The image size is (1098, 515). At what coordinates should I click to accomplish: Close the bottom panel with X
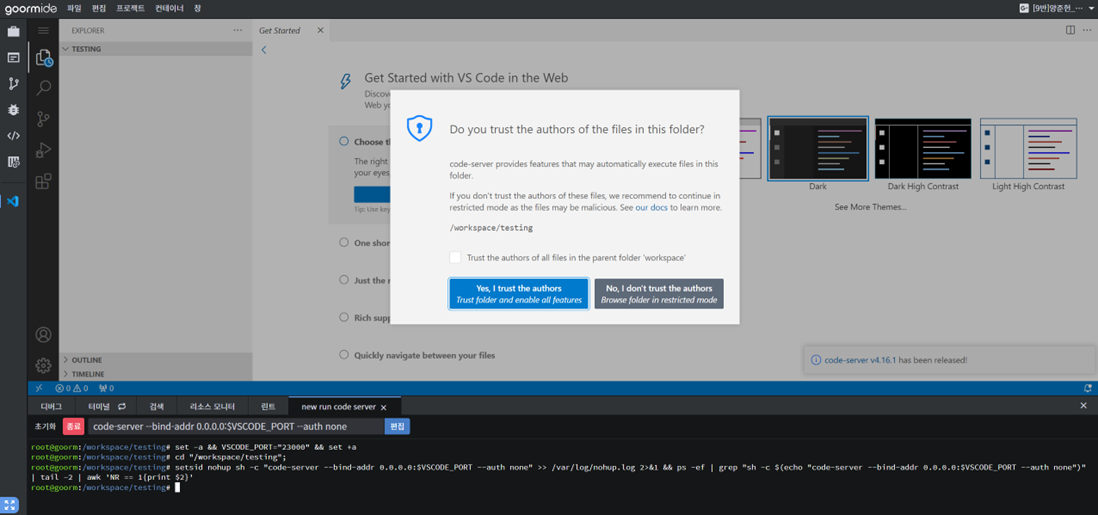point(1083,406)
